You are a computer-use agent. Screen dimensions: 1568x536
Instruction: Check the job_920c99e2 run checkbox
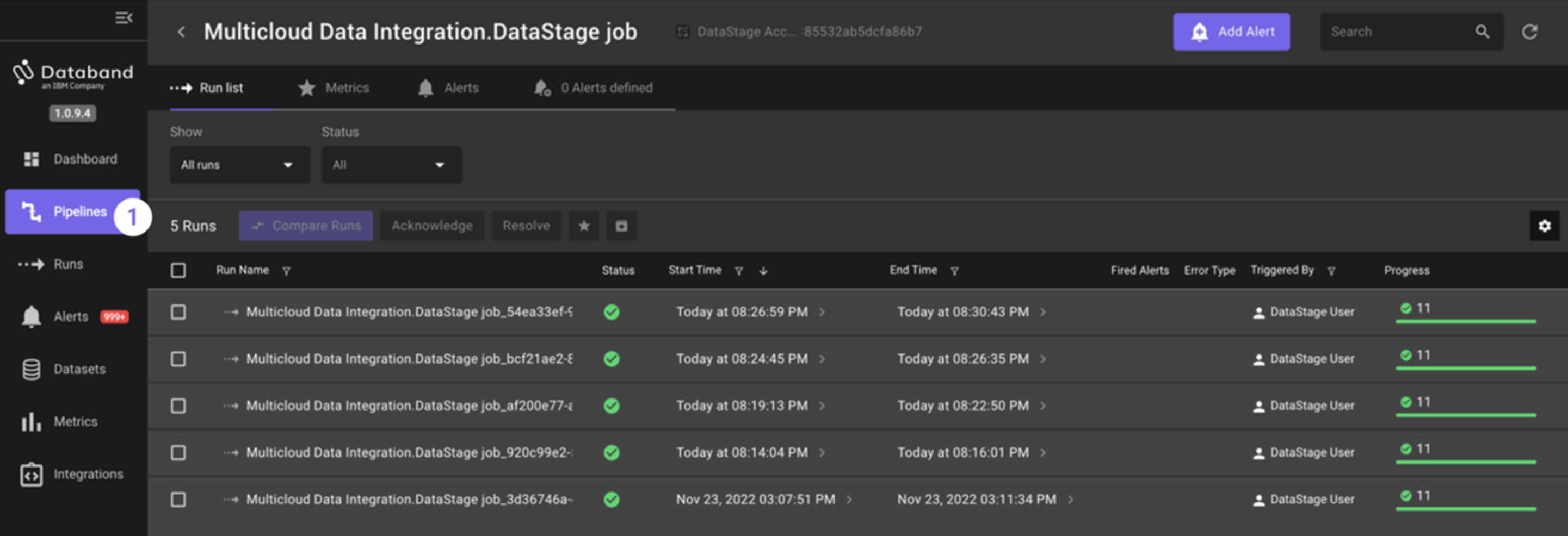[x=178, y=453]
